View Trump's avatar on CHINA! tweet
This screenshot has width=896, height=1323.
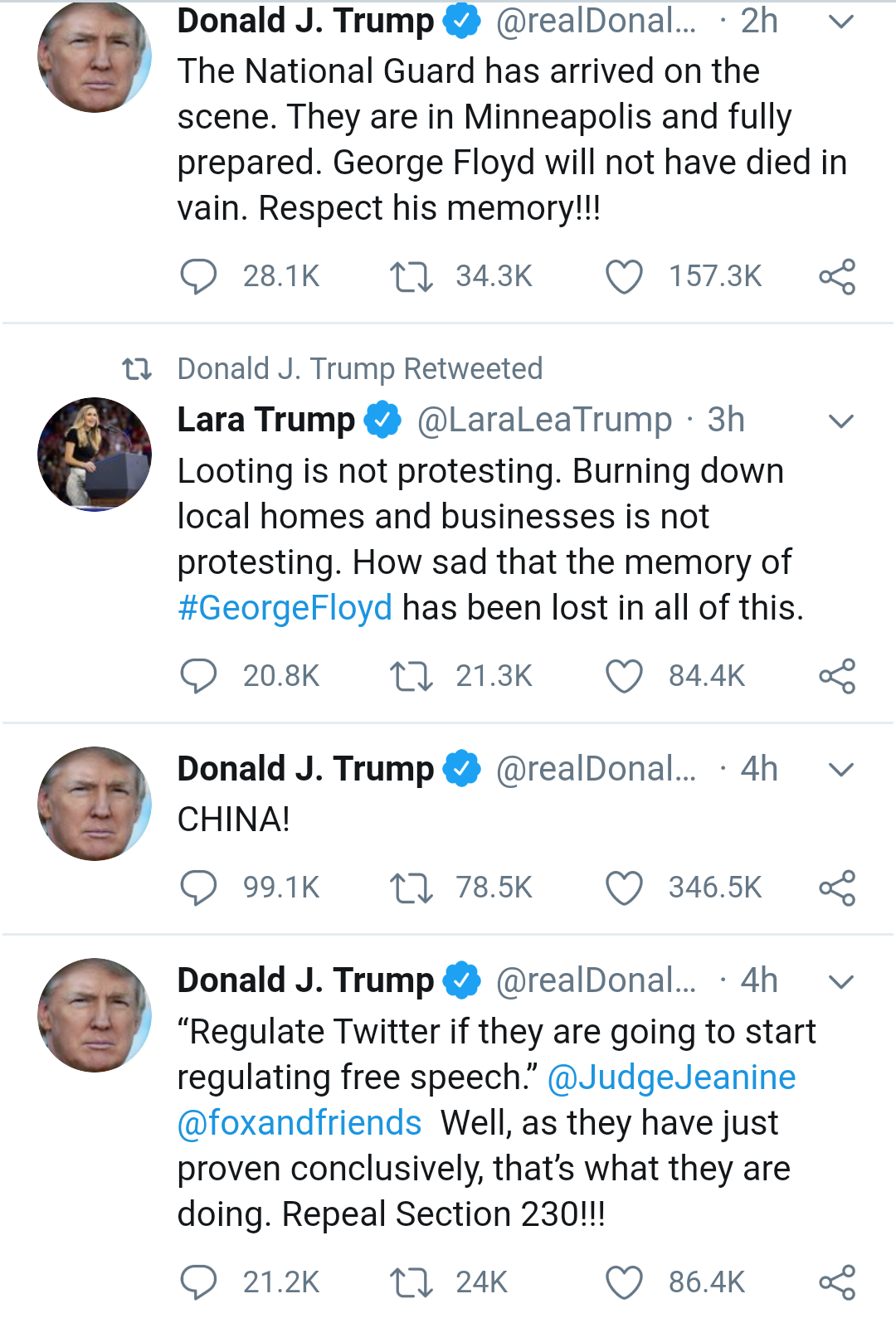coord(95,804)
